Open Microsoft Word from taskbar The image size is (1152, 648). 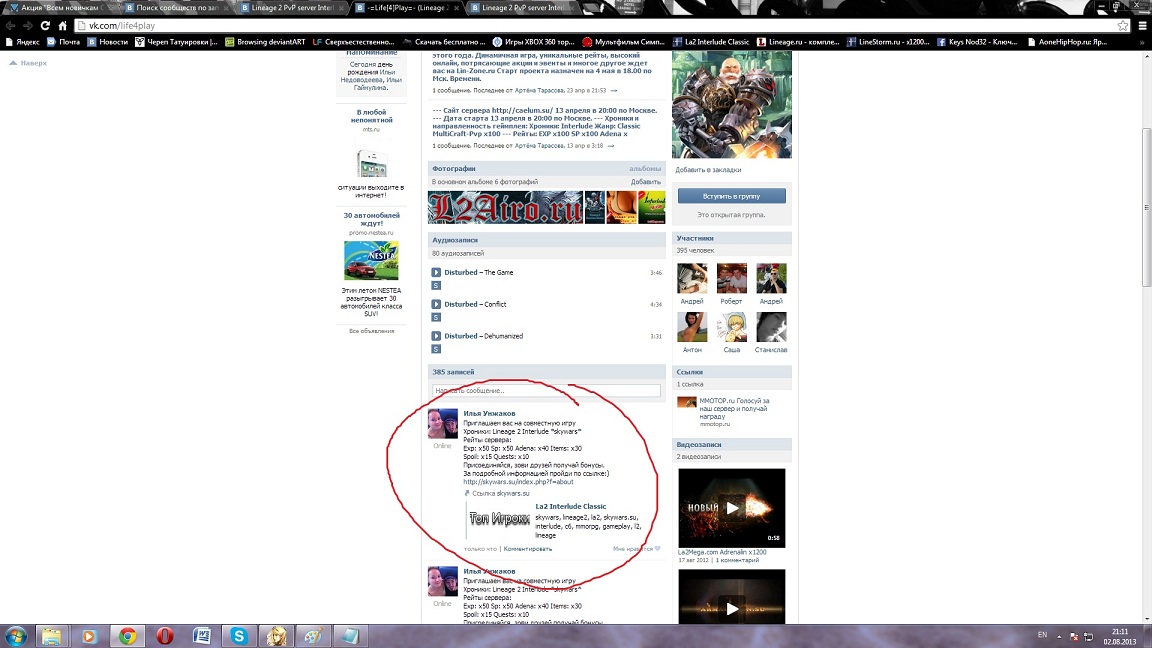coord(202,636)
